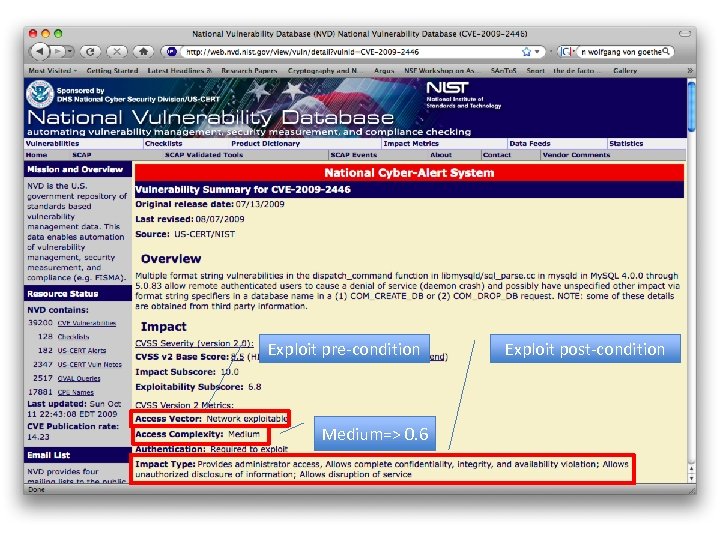720x540 pixels.
Task: Select the Access Vector Network exploitable text
Action: coord(247,419)
